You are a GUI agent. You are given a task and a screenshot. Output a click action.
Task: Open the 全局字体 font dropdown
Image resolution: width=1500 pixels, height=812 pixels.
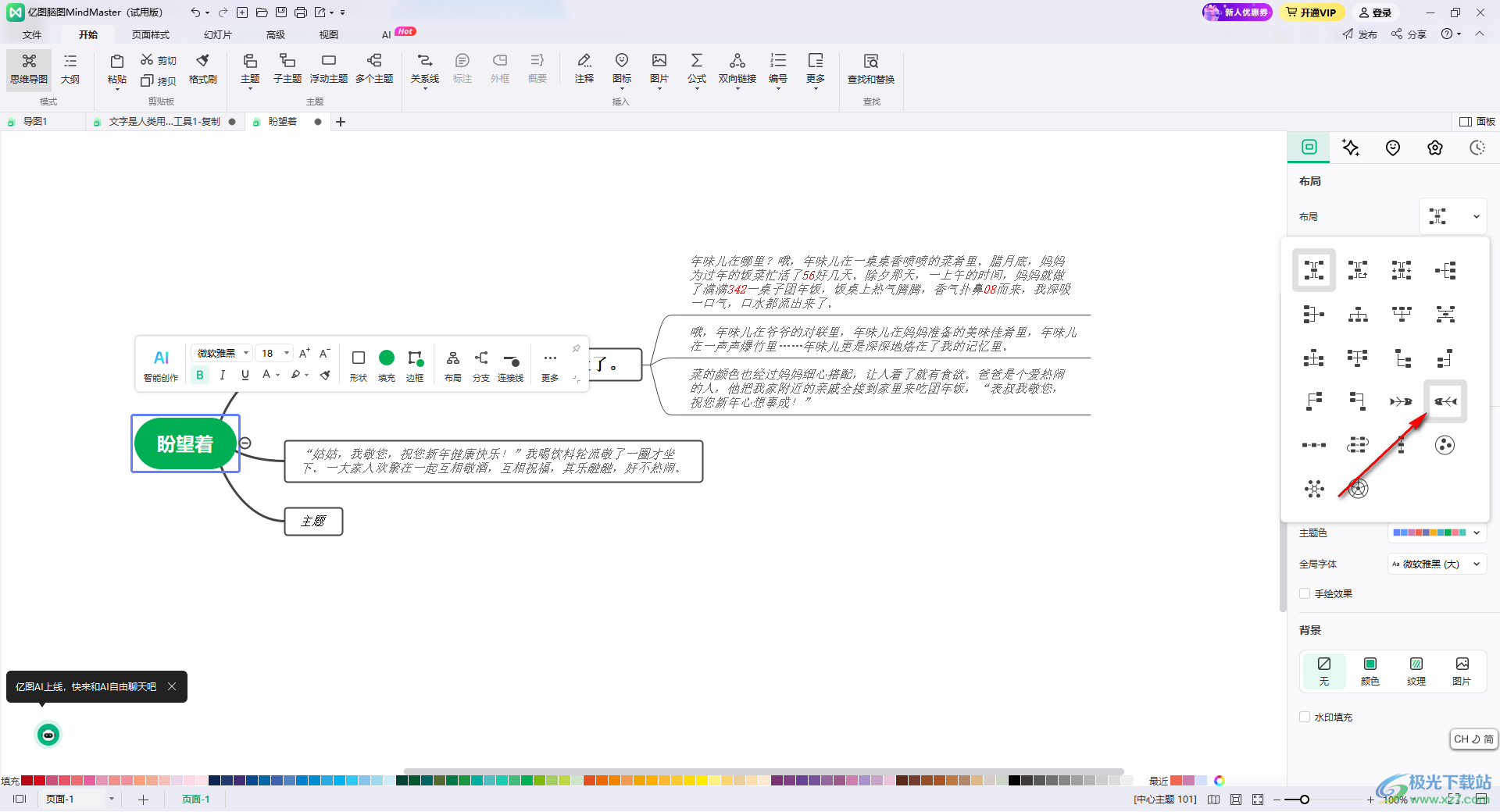pos(1437,564)
